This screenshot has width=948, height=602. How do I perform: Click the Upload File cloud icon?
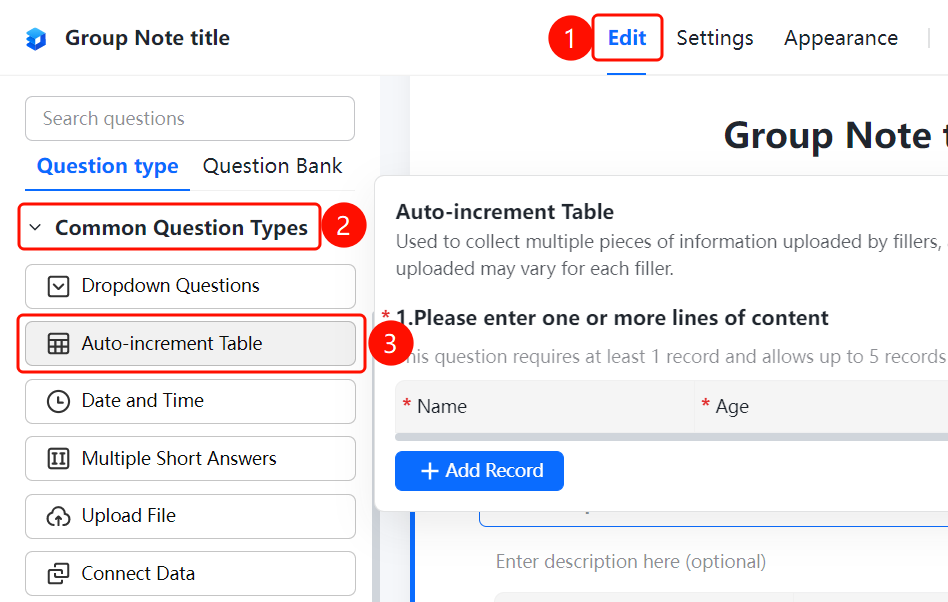tap(58, 516)
